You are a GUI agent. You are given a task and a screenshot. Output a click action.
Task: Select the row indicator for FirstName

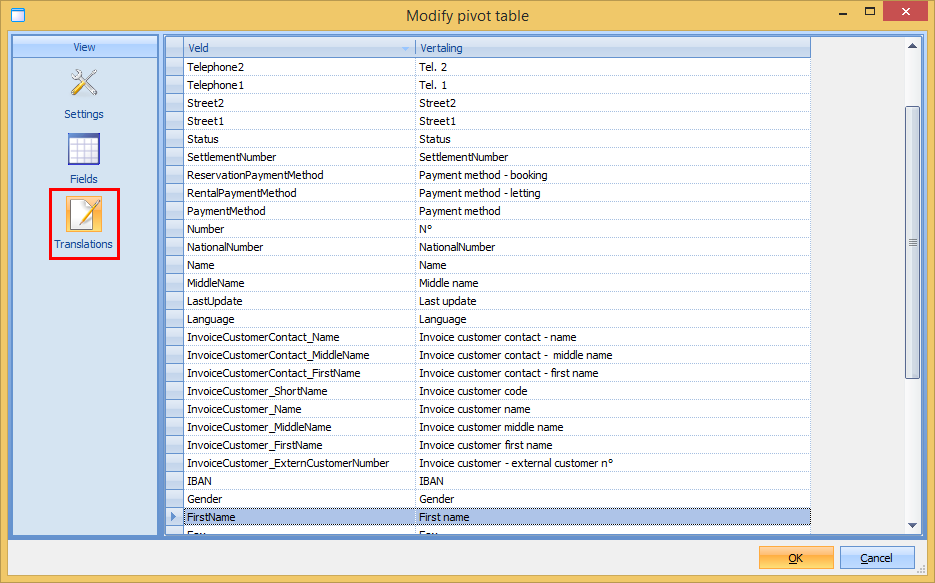click(x=174, y=517)
